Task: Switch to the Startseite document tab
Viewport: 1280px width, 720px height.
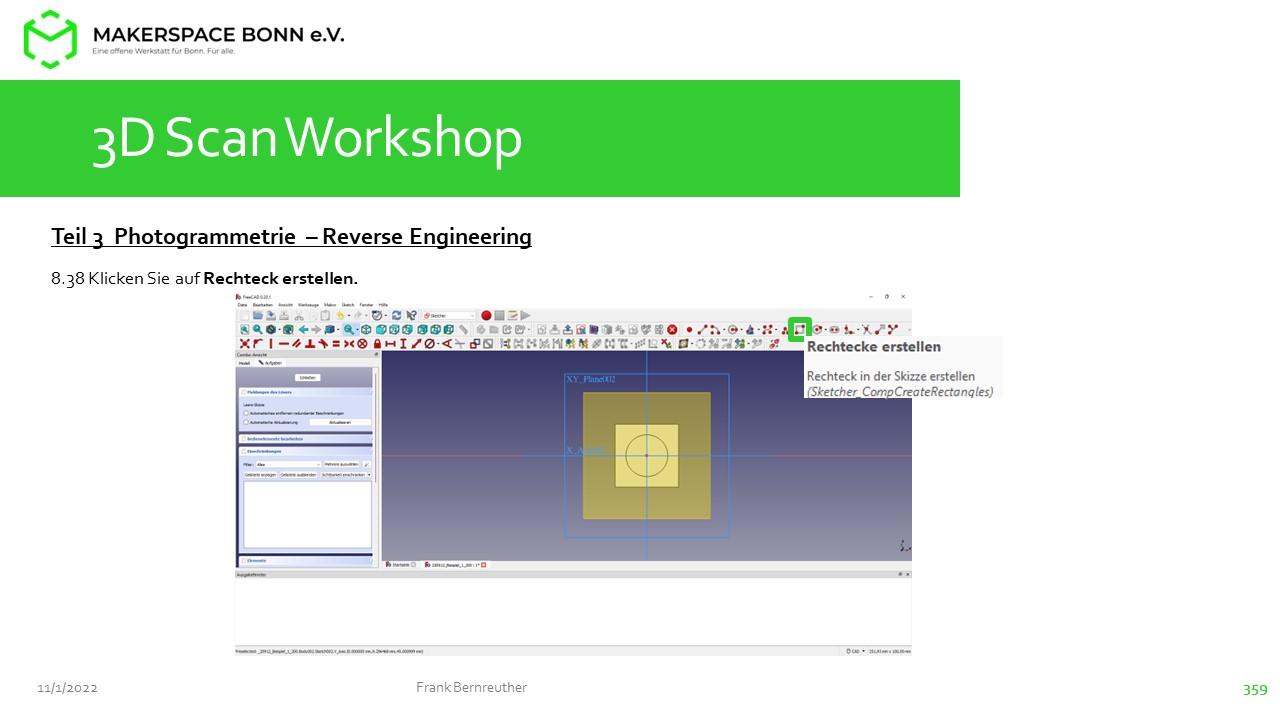Action: (x=400, y=565)
